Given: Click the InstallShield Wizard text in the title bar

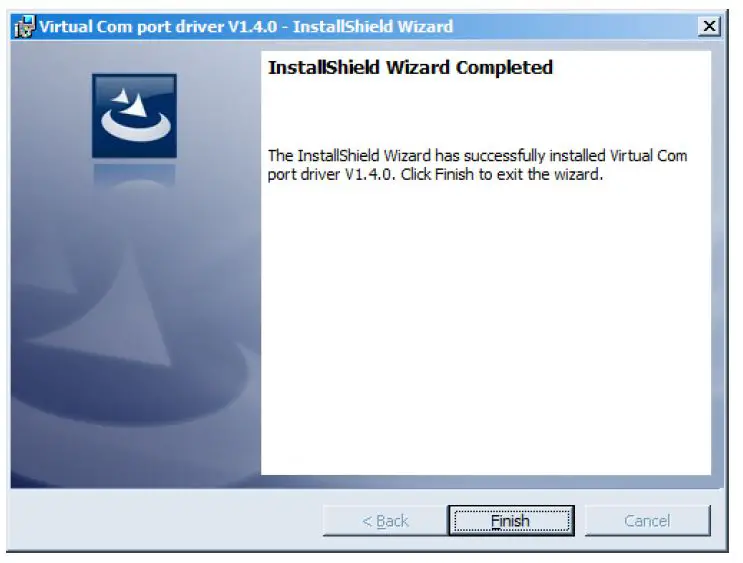Looking at the screenshot, I should click(x=373, y=27).
